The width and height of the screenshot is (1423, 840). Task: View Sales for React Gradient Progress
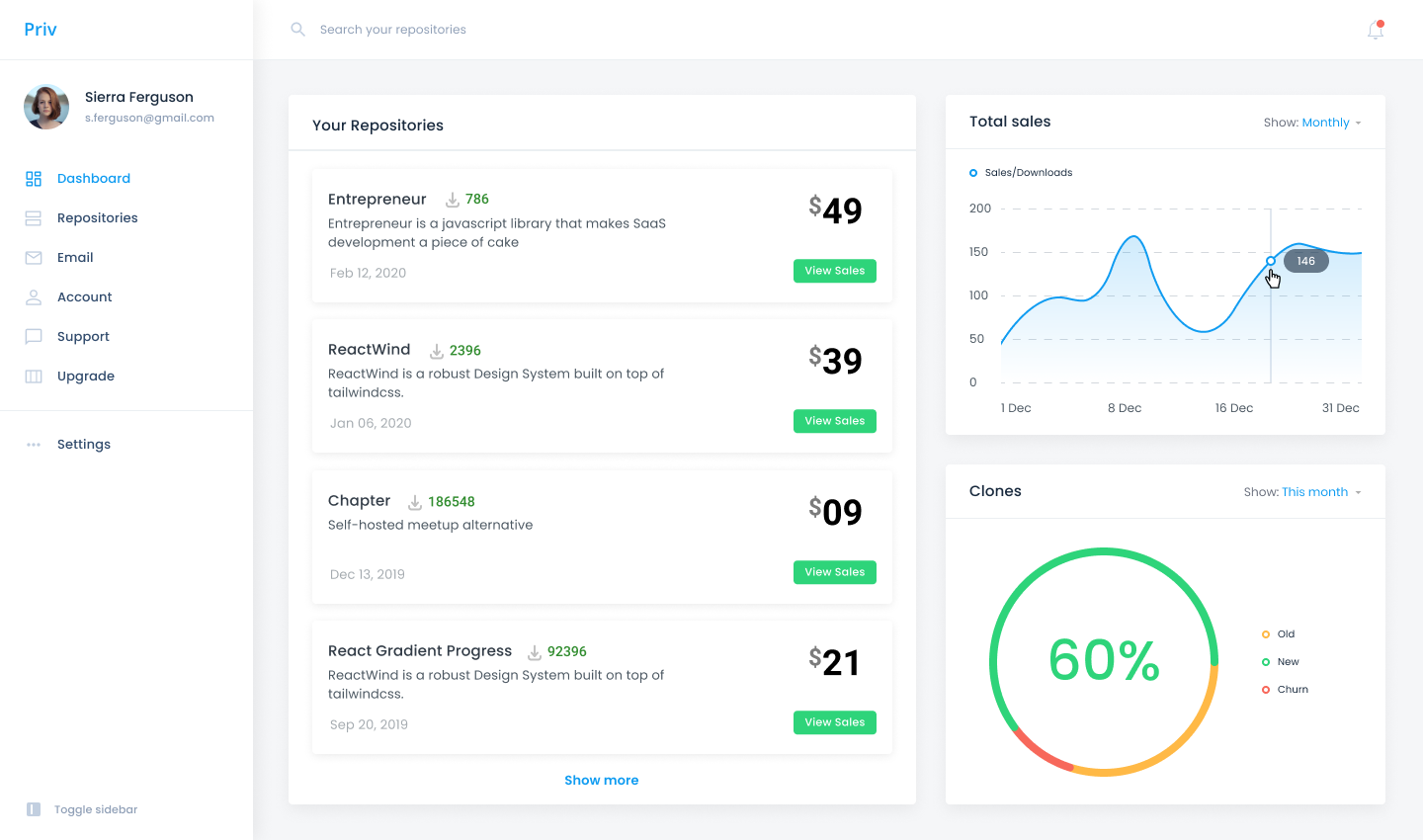pos(835,722)
